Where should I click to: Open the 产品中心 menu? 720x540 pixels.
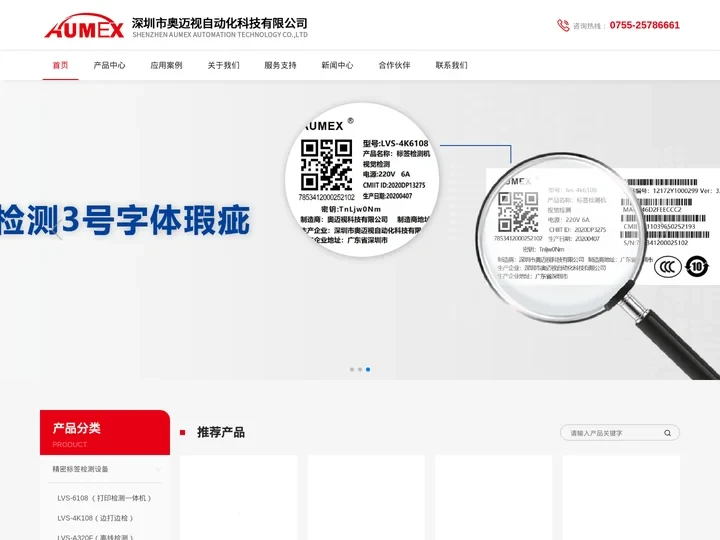(x=109, y=65)
